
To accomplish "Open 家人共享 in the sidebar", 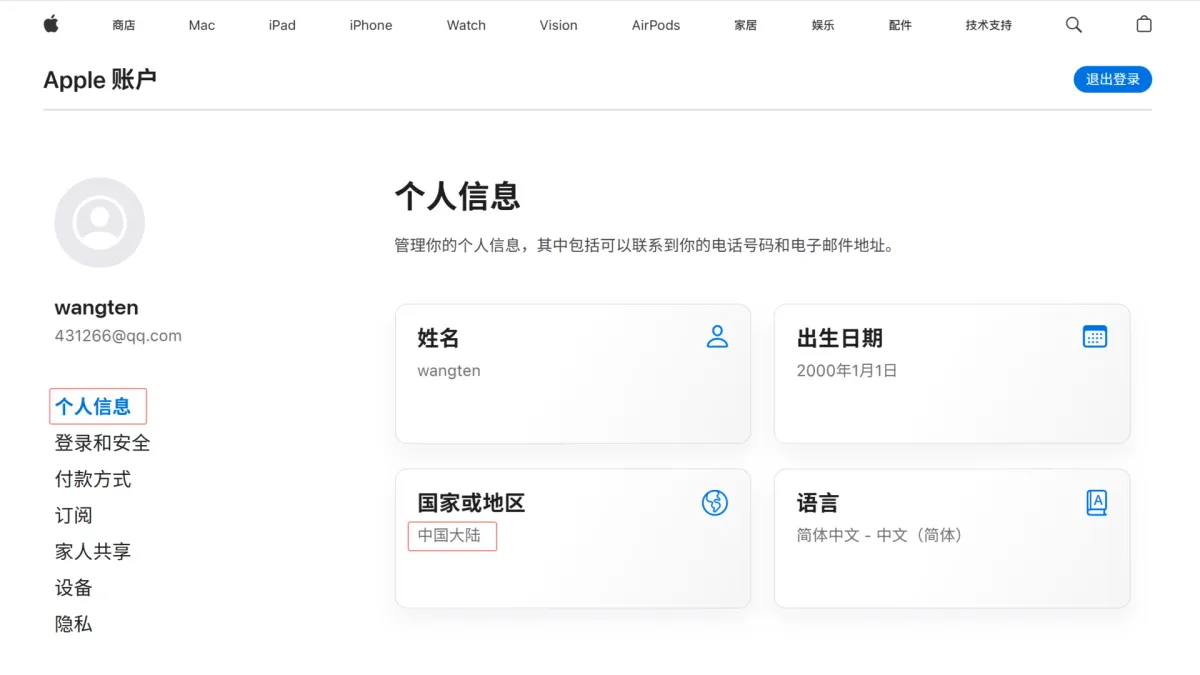I will pos(93,551).
